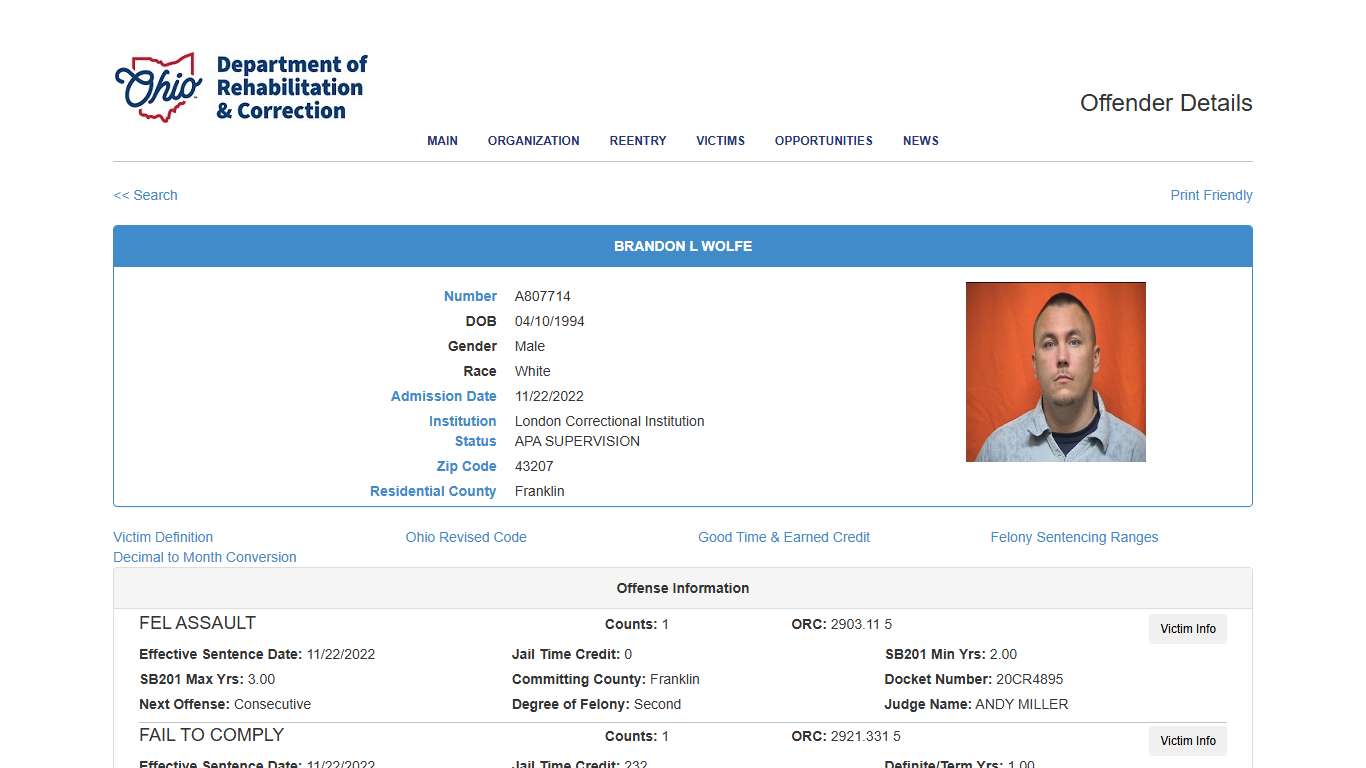Screen dimensions: 1366x768
Task: Open the MAIN menu item
Action: (x=442, y=141)
